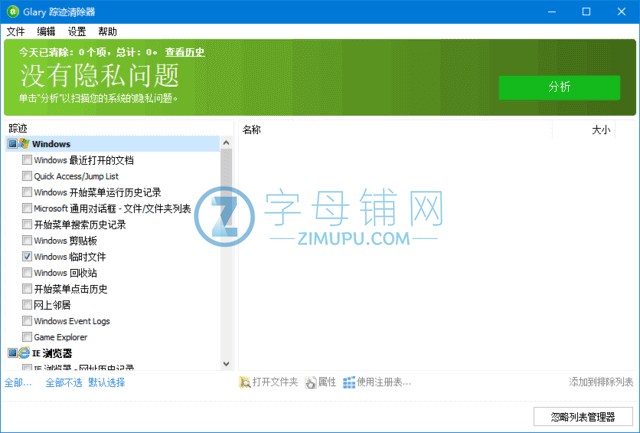This screenshot has height=433, width=640.
Task: Check Quick Access/Jump List option
Action: (27, 176)
